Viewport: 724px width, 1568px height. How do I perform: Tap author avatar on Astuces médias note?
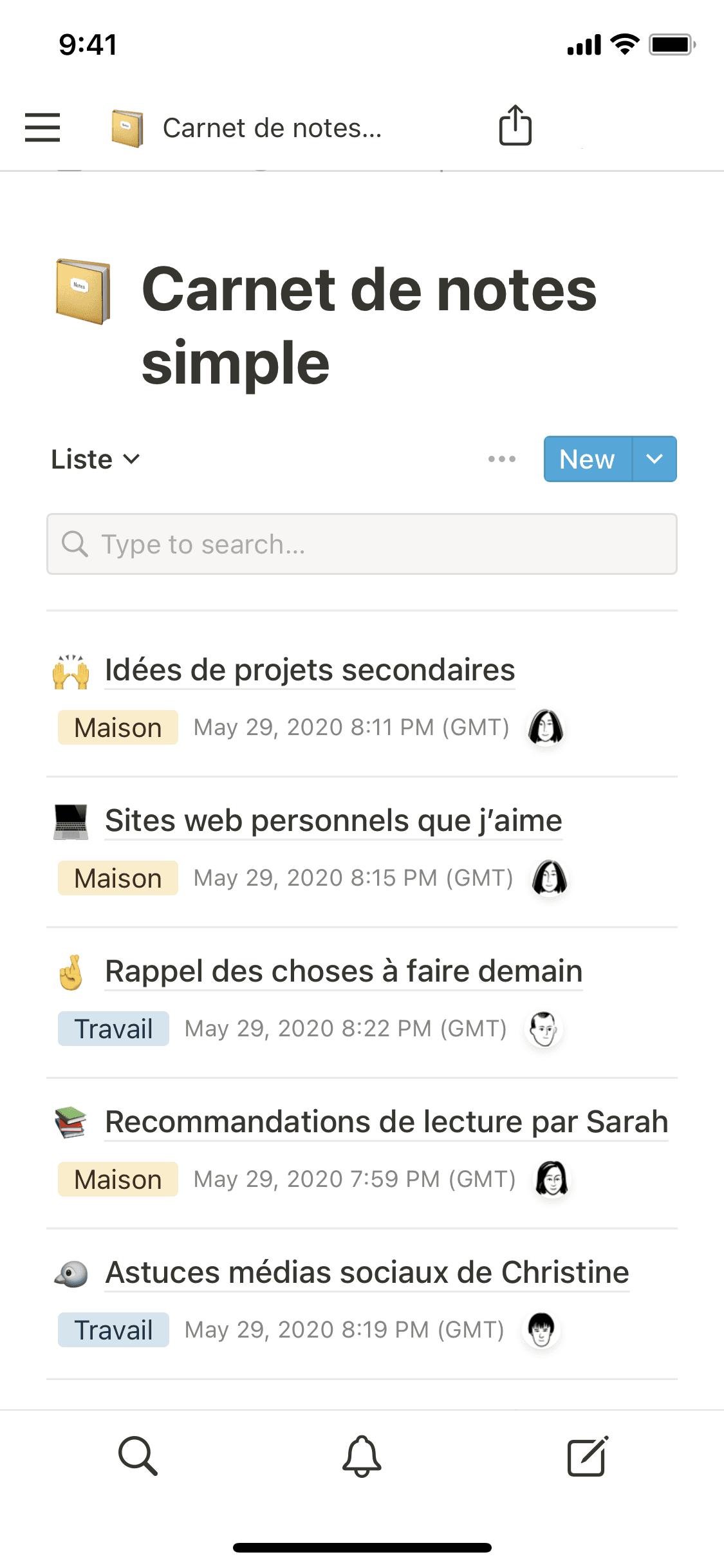click(541, 1330)
